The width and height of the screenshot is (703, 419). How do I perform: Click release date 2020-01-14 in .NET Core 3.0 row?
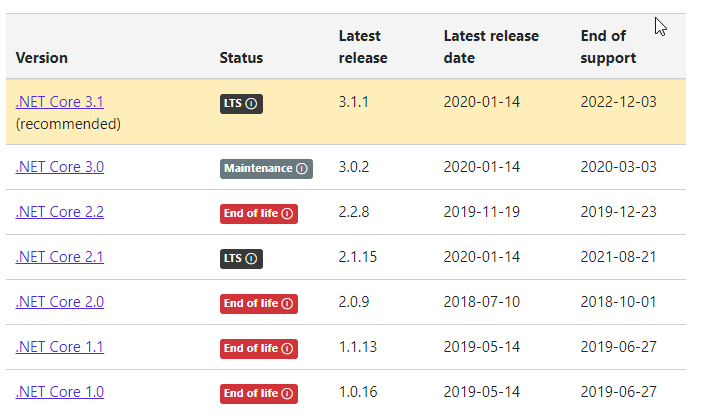click(482, 167)
